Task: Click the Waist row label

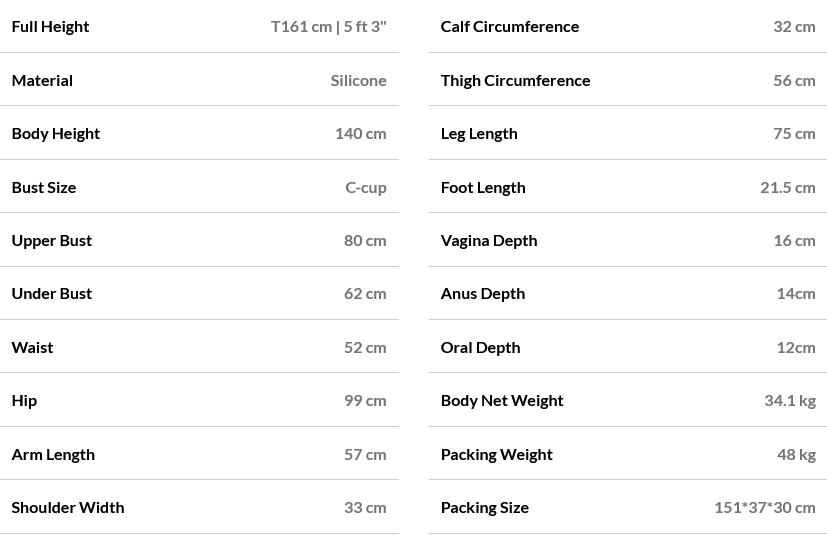Action: pyautogui.click(x=32, y=347)
